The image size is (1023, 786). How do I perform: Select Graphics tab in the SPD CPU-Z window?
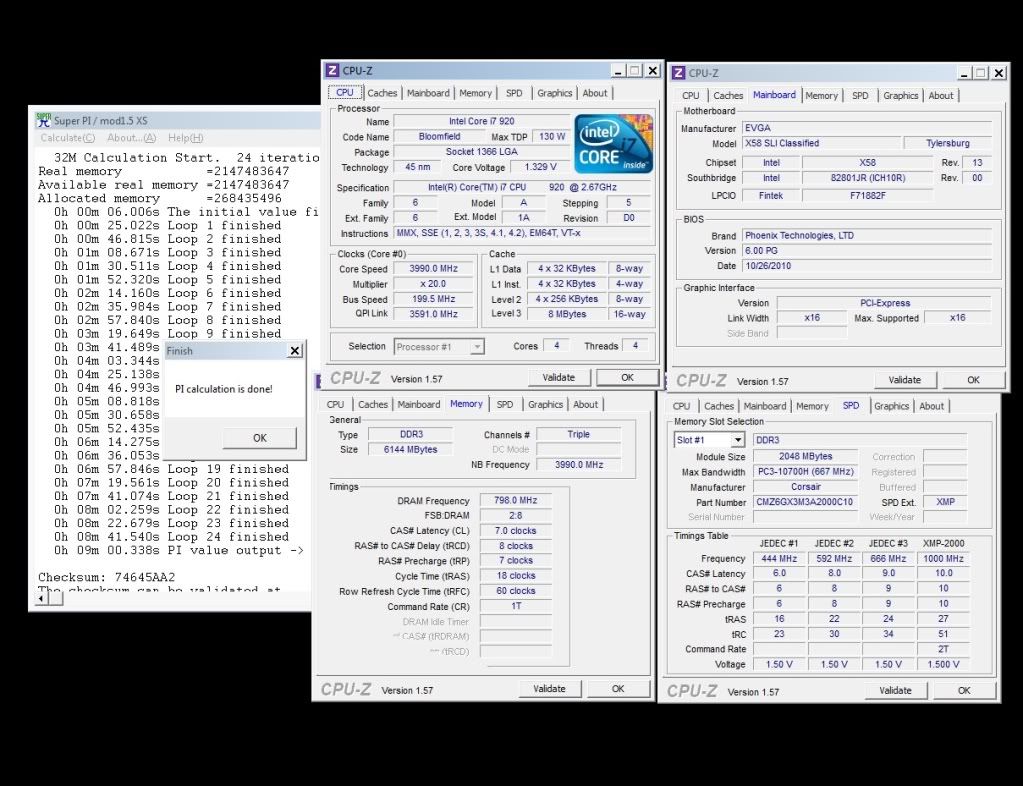pos(891,406)
